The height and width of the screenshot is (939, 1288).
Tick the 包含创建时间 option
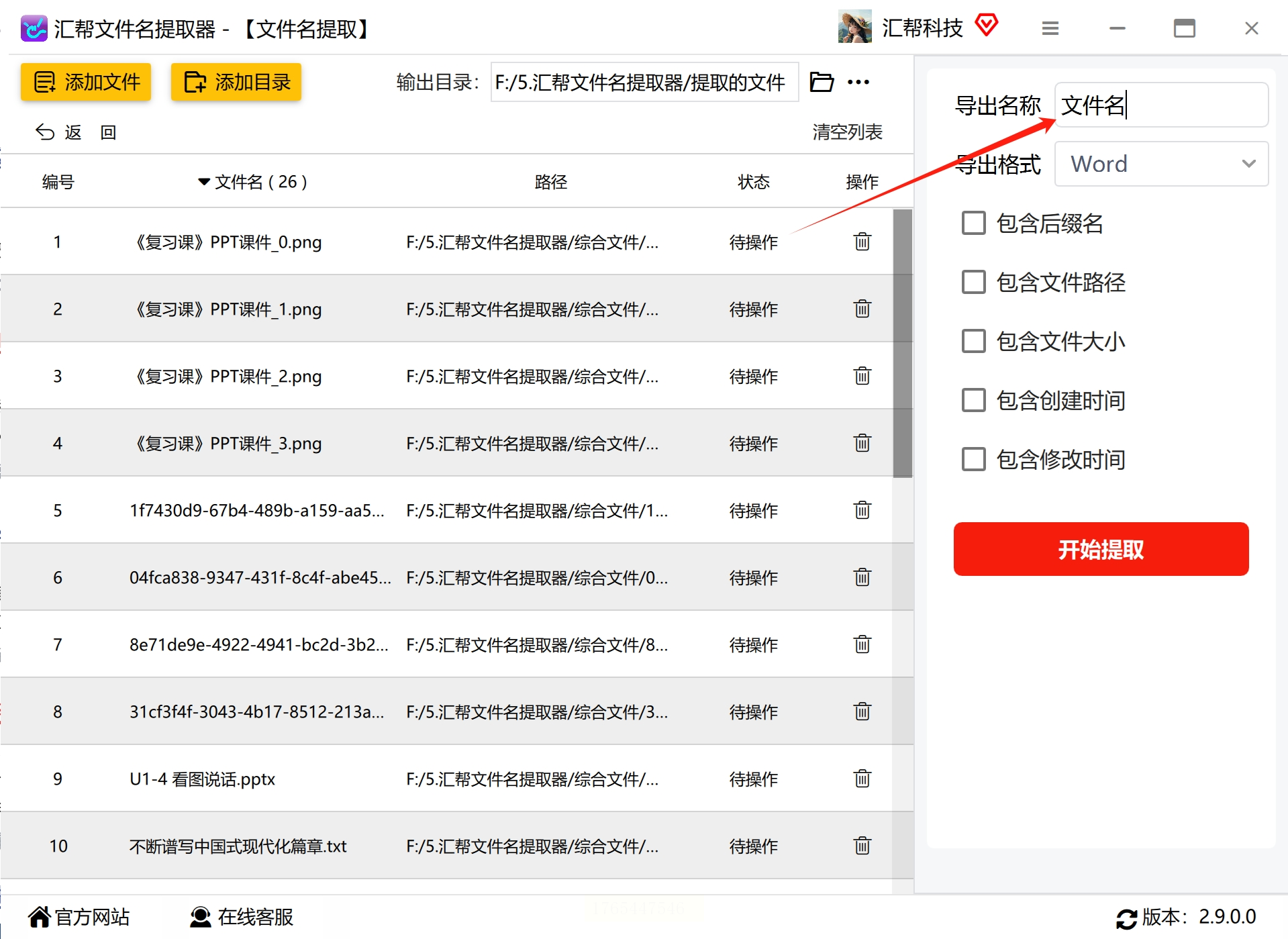[x=974, y=400]
